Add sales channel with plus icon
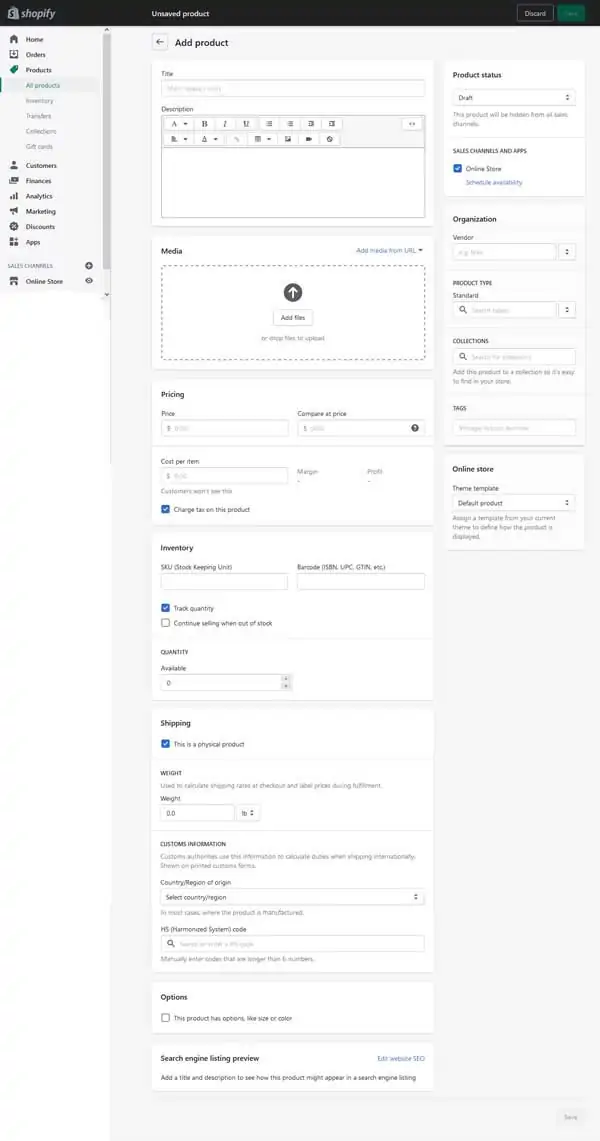The height and width of the screenshot is (1141, 600). (89, 266)
